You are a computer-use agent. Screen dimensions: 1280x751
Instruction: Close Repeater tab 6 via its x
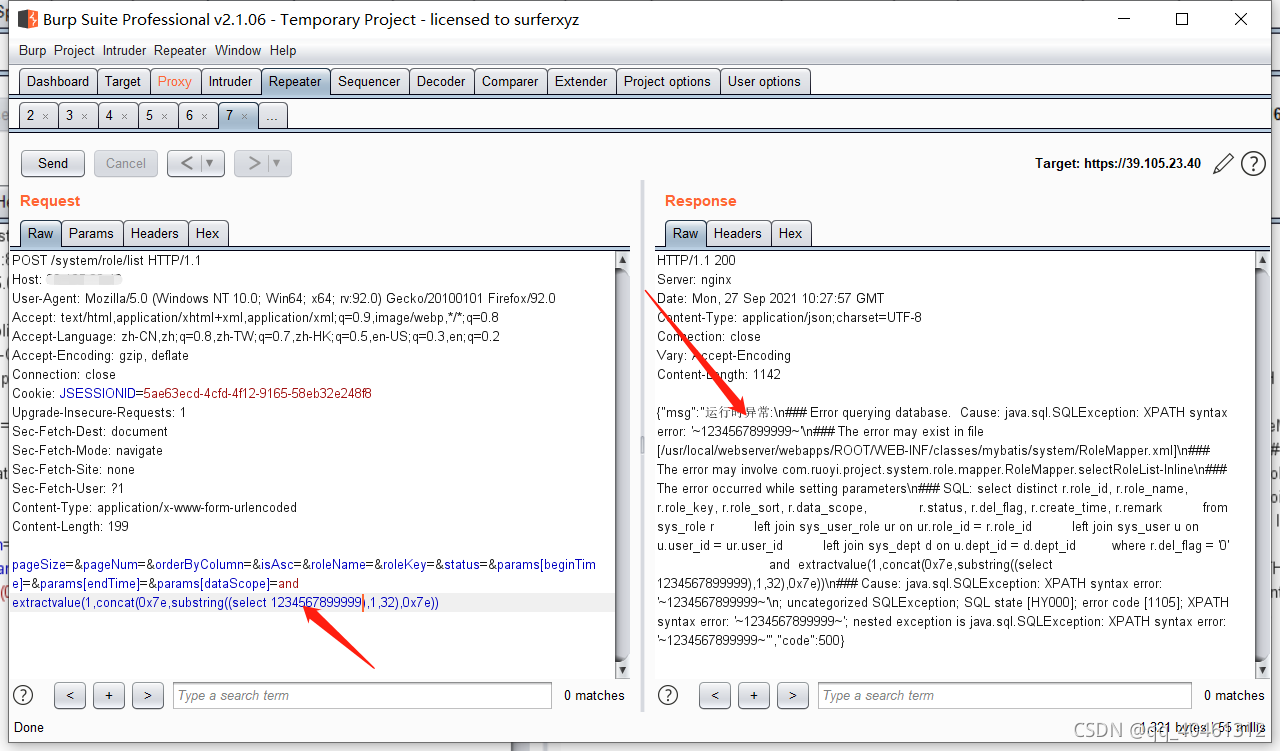click(x=204, y=117)
